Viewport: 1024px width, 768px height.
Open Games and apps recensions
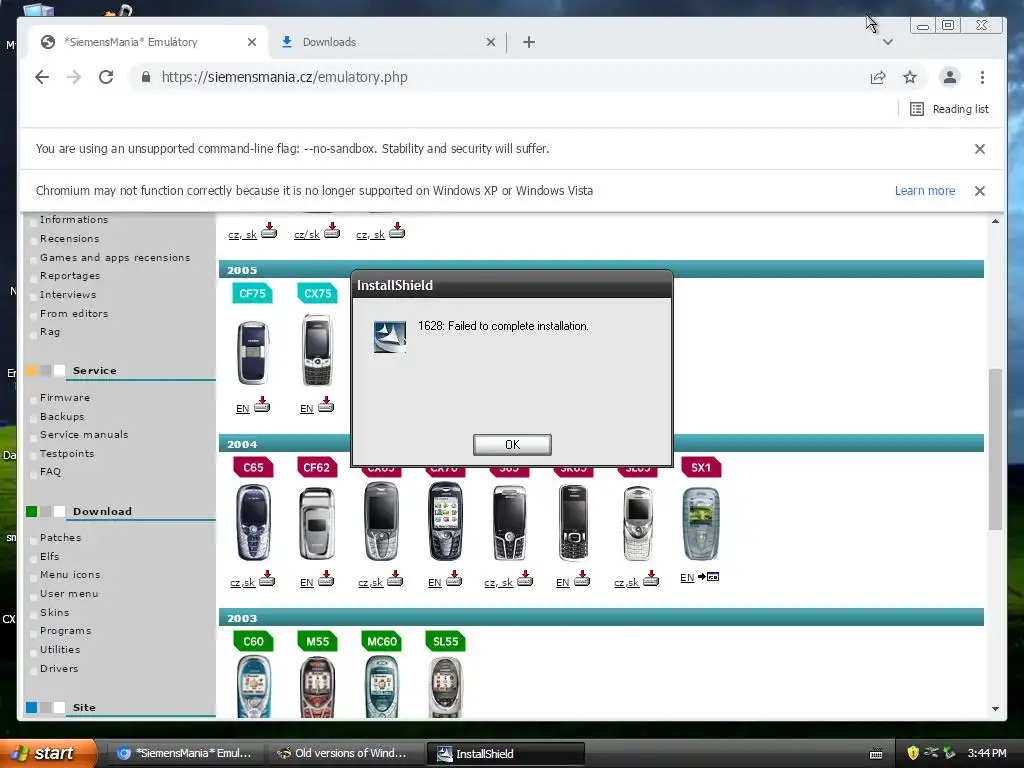115,258
